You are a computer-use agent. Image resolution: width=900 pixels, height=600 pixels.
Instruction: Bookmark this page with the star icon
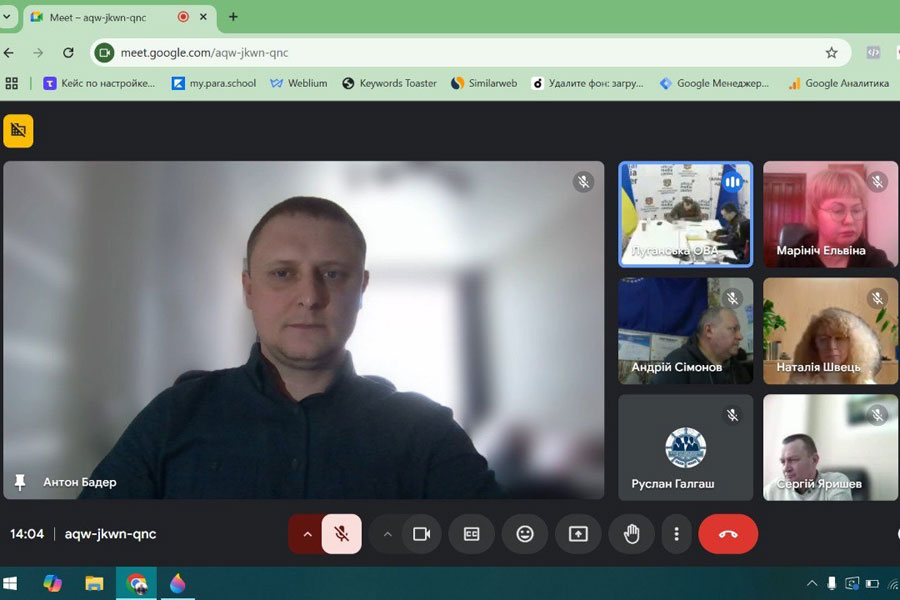tap(831, 53)
